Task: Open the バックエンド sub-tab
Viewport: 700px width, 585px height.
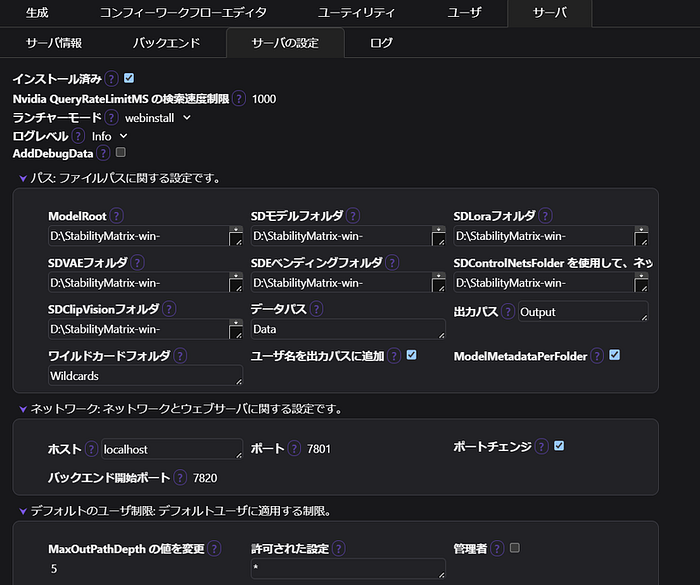Action: (167, 43)
